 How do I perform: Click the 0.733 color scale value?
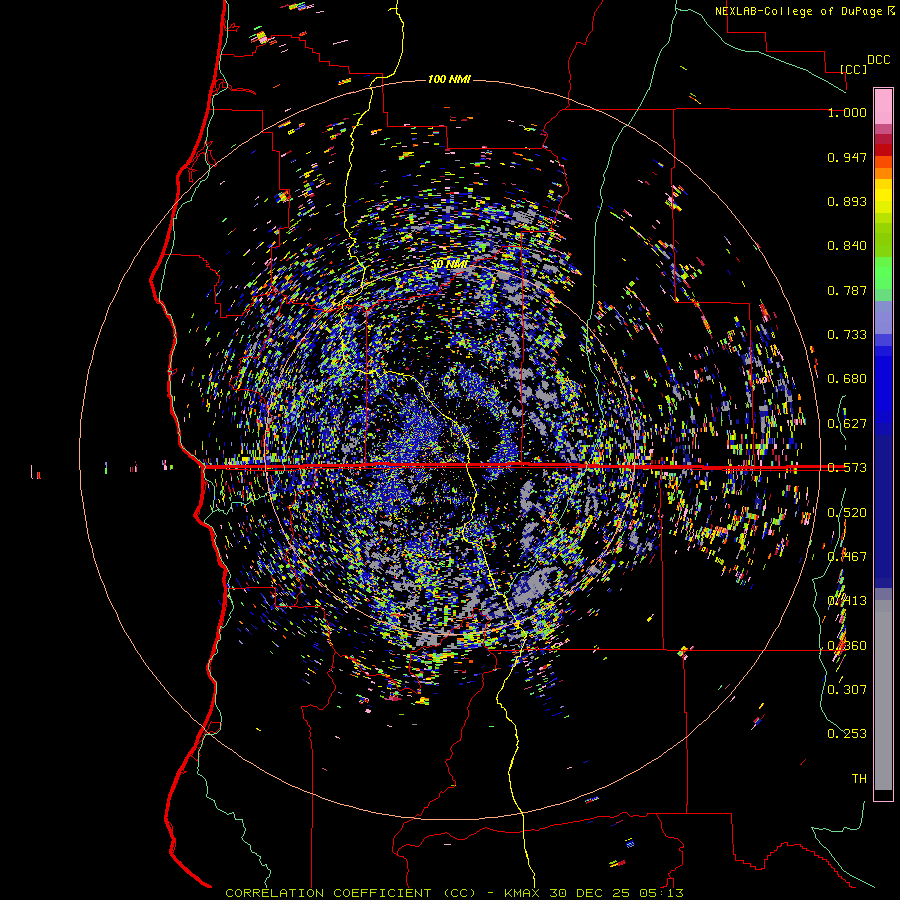[x=847, y=335]
